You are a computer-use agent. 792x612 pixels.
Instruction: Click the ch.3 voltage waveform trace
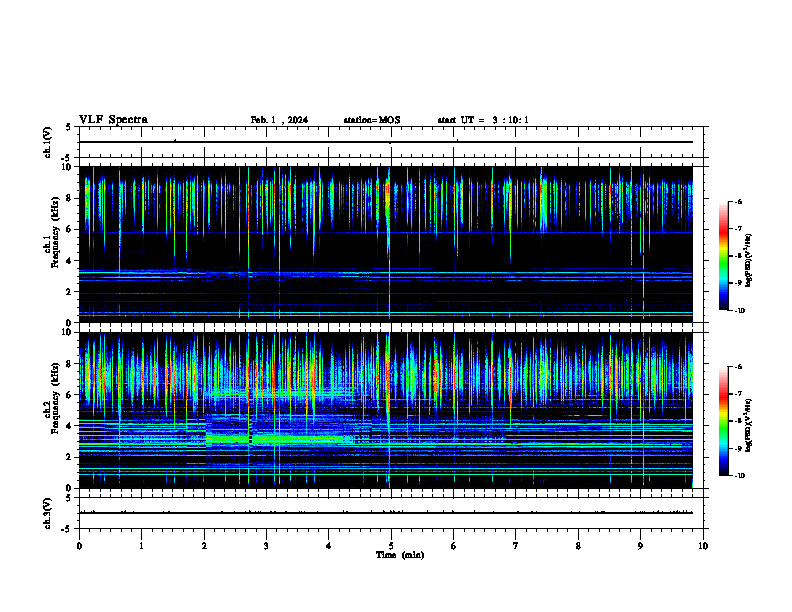[x=386, y=513]
